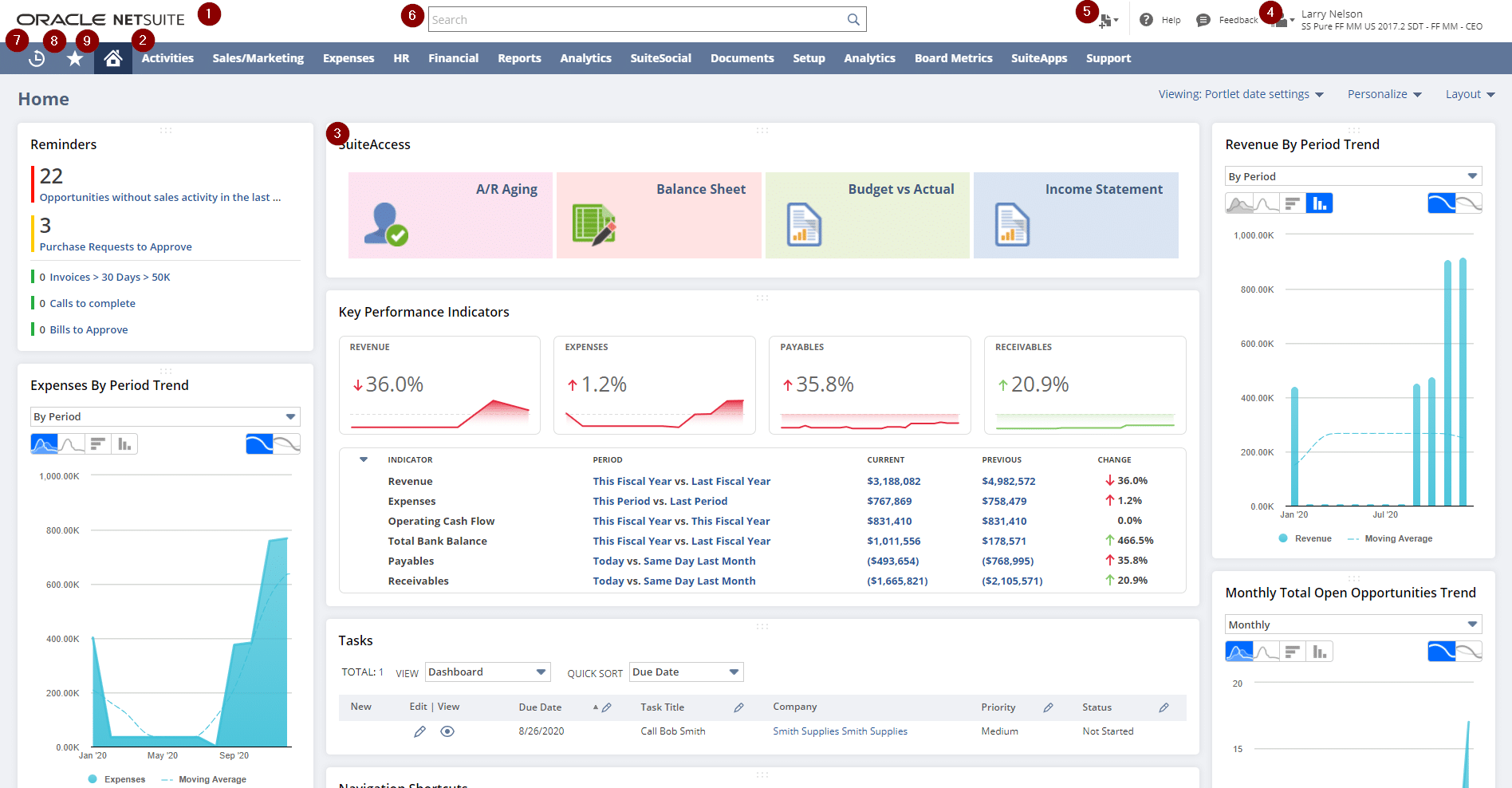Click the Home dashboard house icon
Screen dimensions: 1512x788
(112, 57)
